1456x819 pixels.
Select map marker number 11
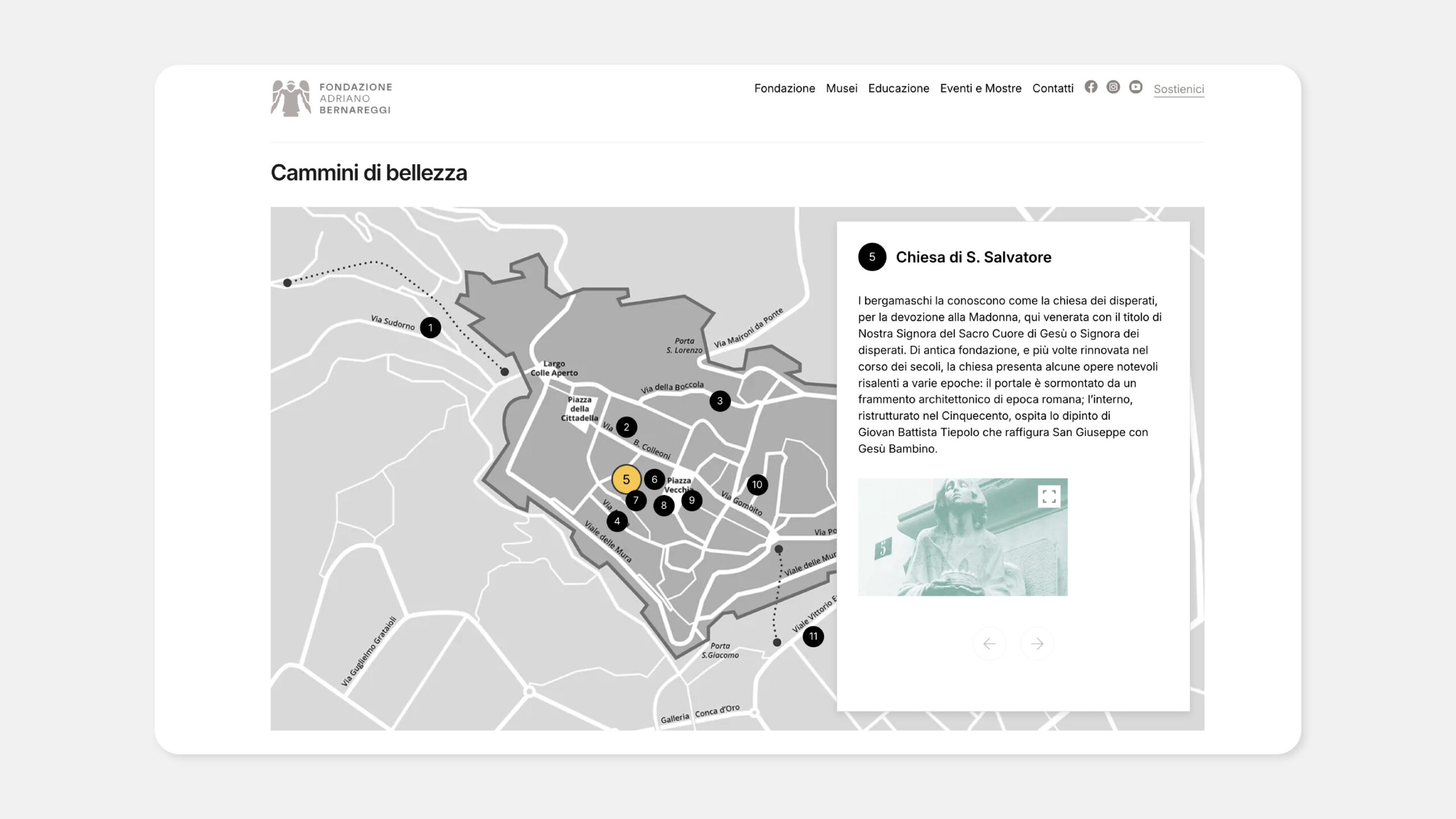click(813, 636)
